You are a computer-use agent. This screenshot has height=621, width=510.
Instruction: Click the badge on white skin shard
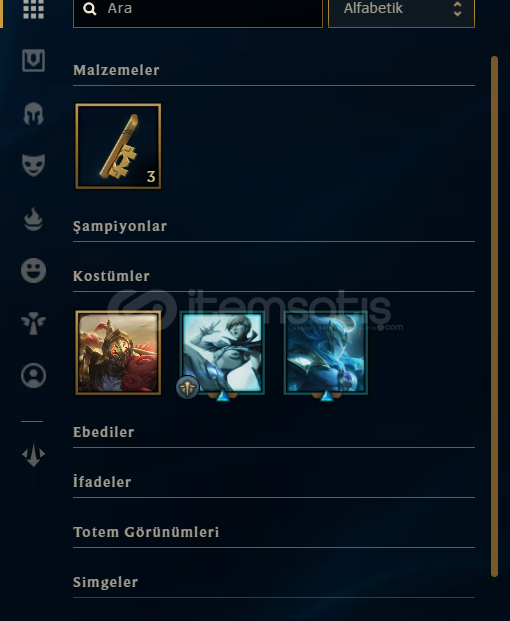point(187,387)
